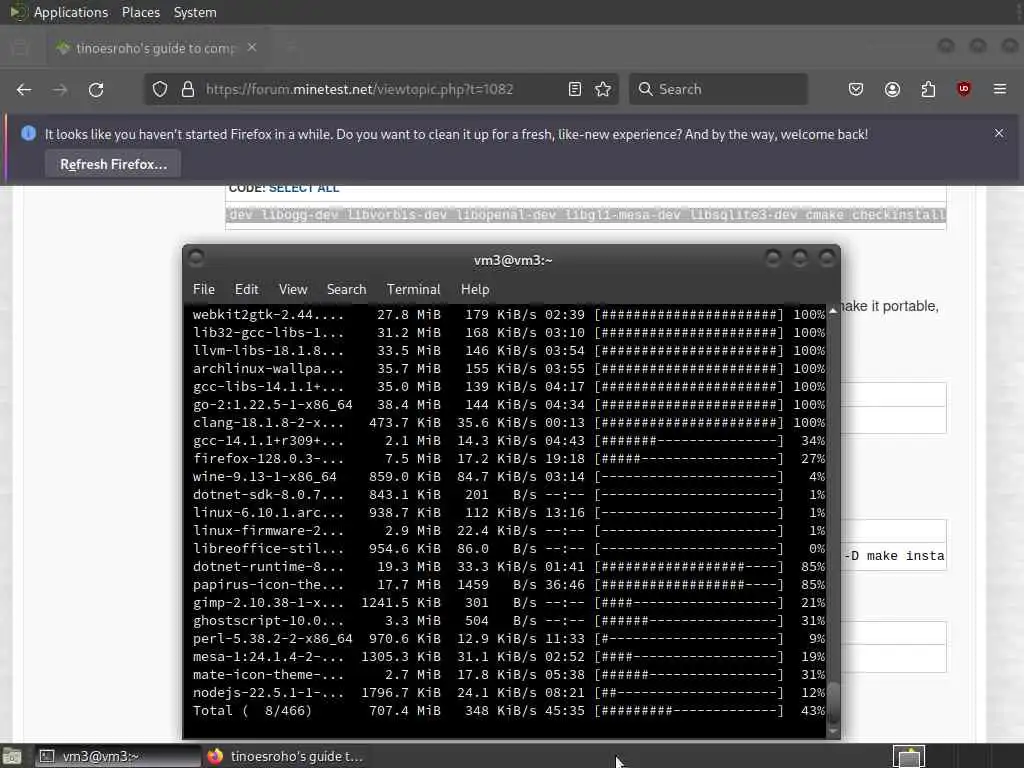Click the terminal vertical scrollbar thumb
The height and width of the screenshot is (768, 1024).
[x=833, y=703]
